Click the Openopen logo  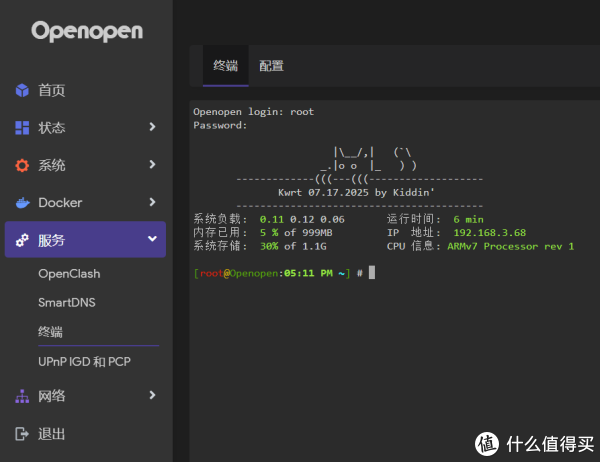(x=86, y=31)
